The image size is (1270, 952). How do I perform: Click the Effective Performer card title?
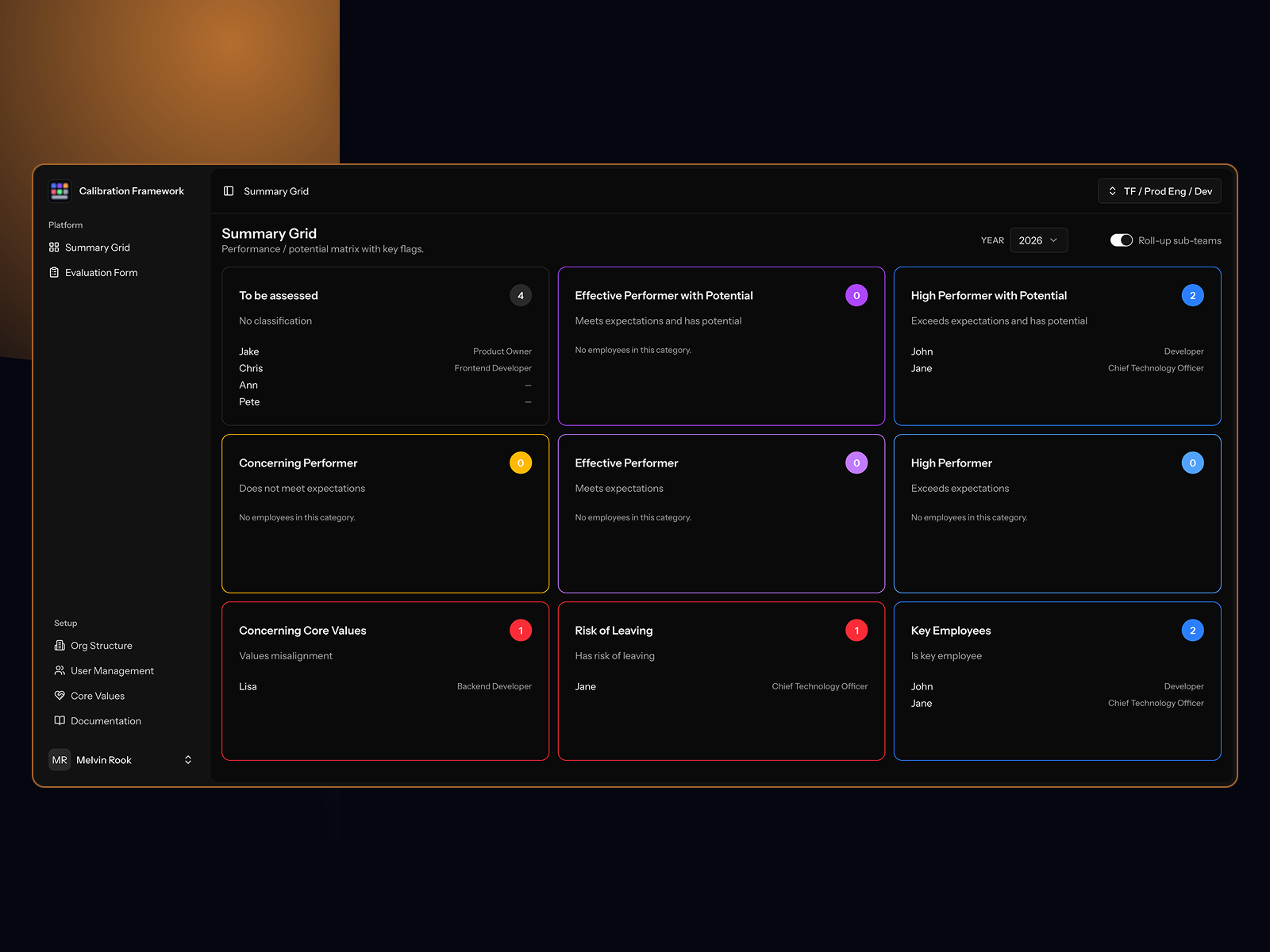627,463
